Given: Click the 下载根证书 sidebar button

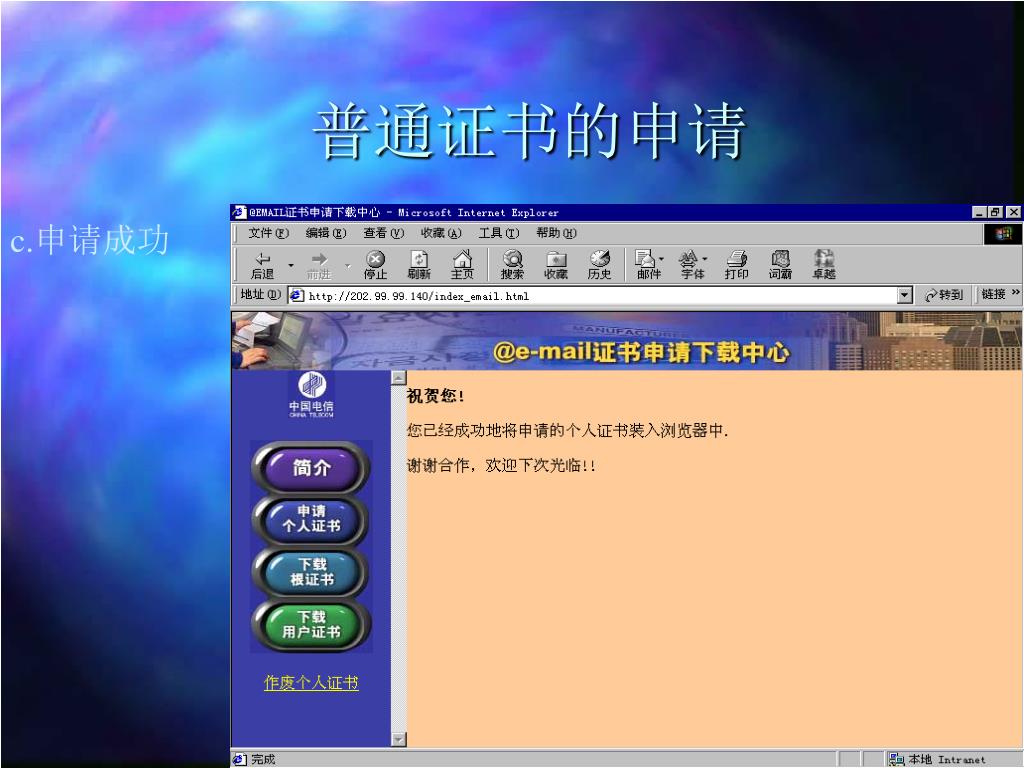Looking at the screenshot, I should point(311,572).
